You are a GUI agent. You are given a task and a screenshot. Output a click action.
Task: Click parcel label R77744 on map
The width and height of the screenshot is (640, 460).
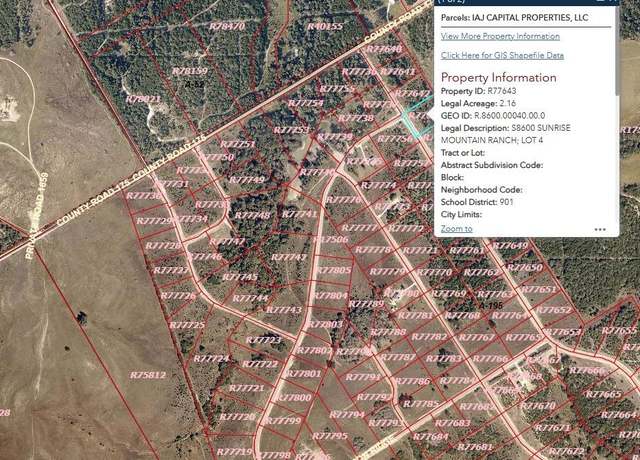pos(250,298)
